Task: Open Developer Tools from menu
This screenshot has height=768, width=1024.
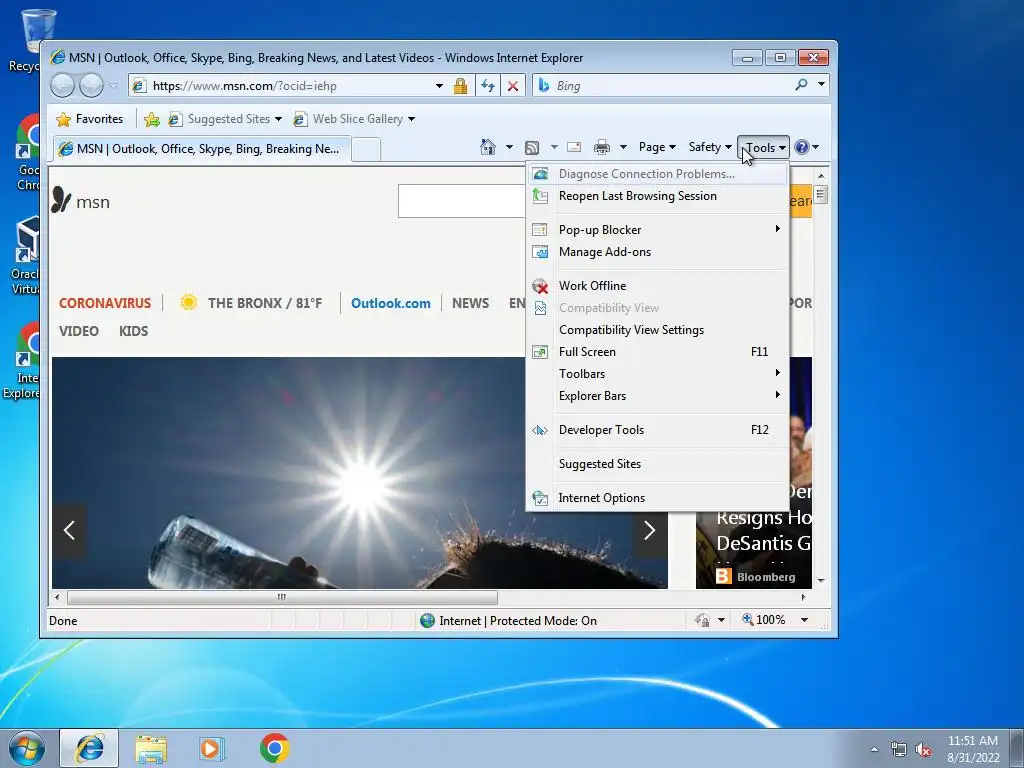Action: coord(658,430)
